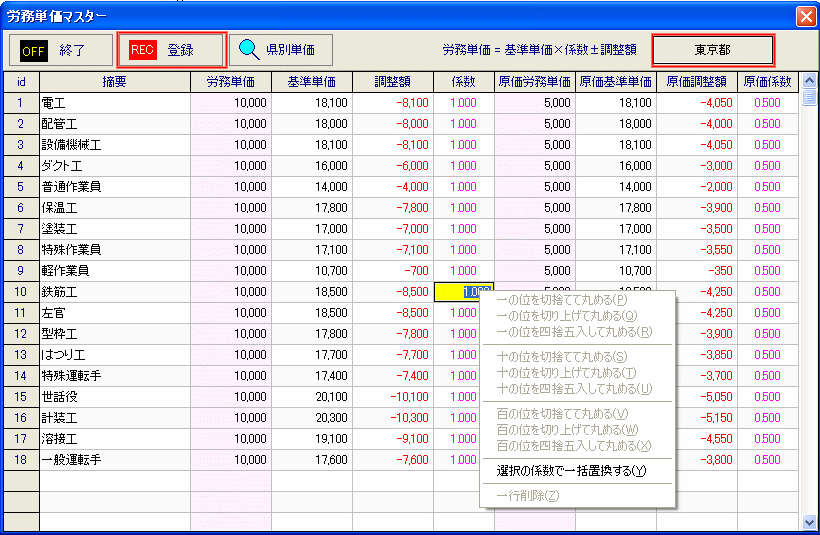
Task: Click the black OFF icon for 終了
Action: [x=33, y=49]
